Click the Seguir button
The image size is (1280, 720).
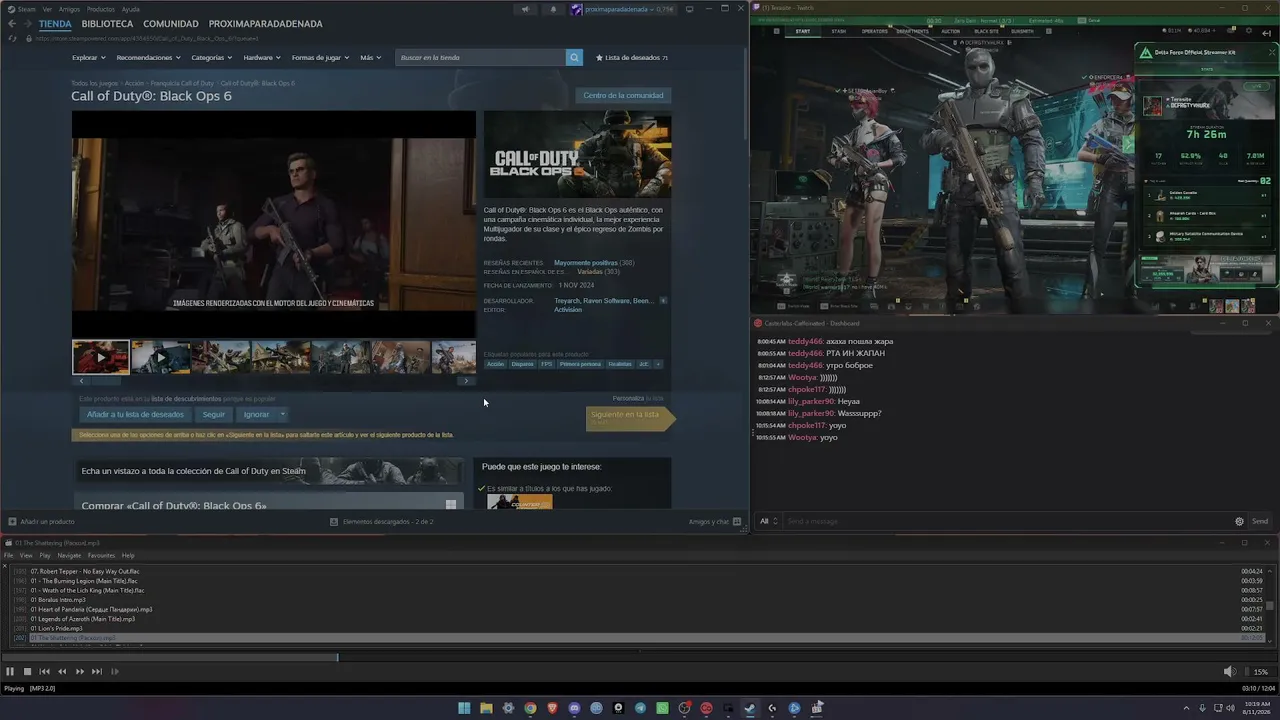pos(214,414)
